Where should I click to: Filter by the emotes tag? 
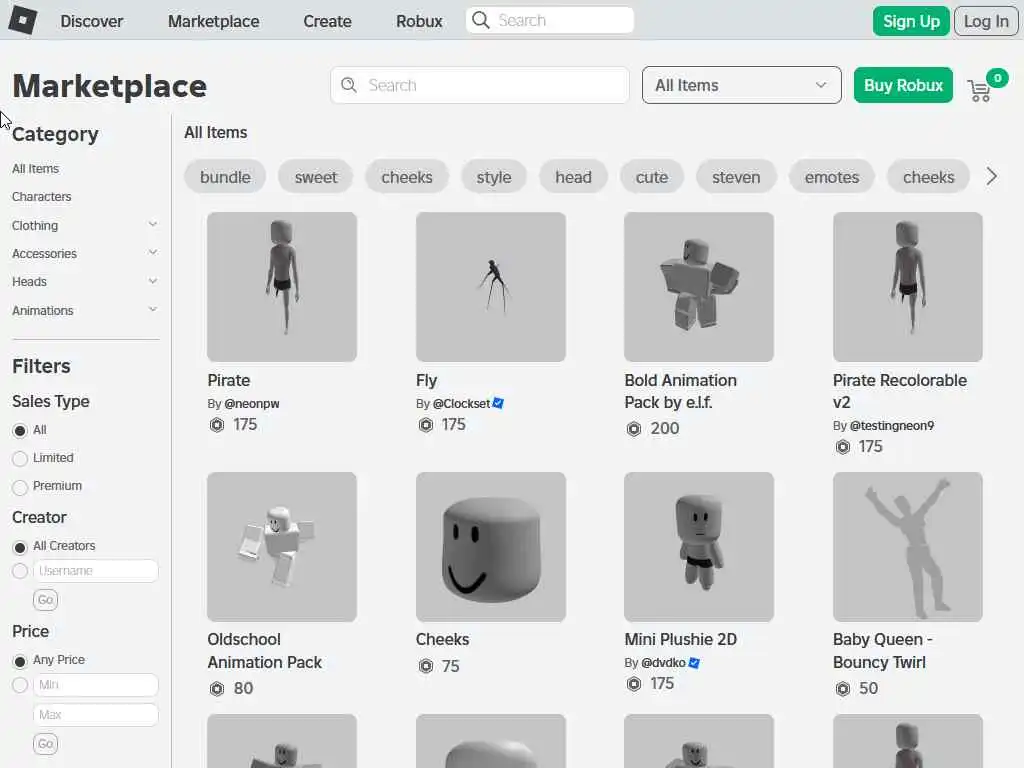click(831, 177)
